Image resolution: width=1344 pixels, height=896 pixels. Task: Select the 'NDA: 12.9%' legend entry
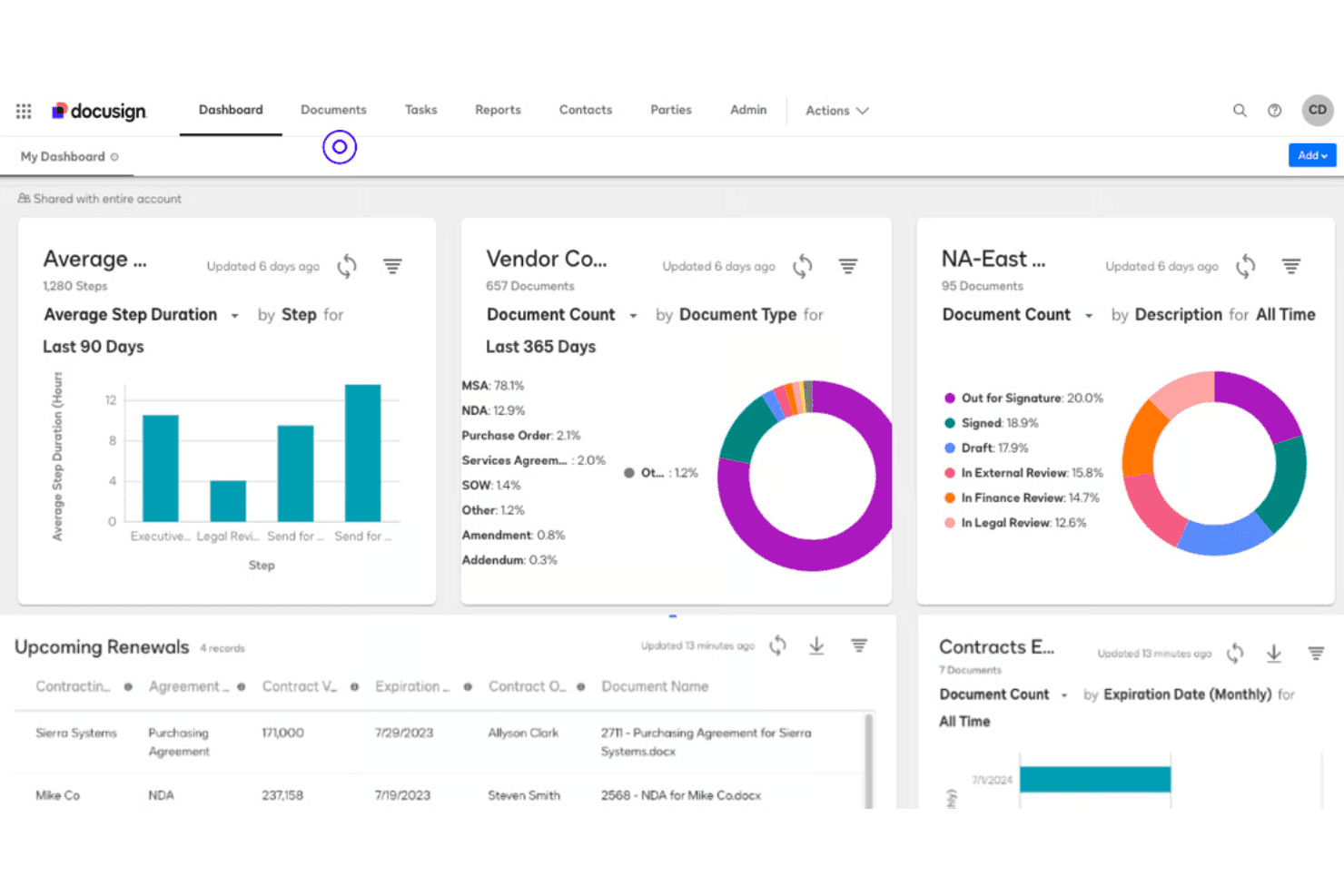[493, 411]
